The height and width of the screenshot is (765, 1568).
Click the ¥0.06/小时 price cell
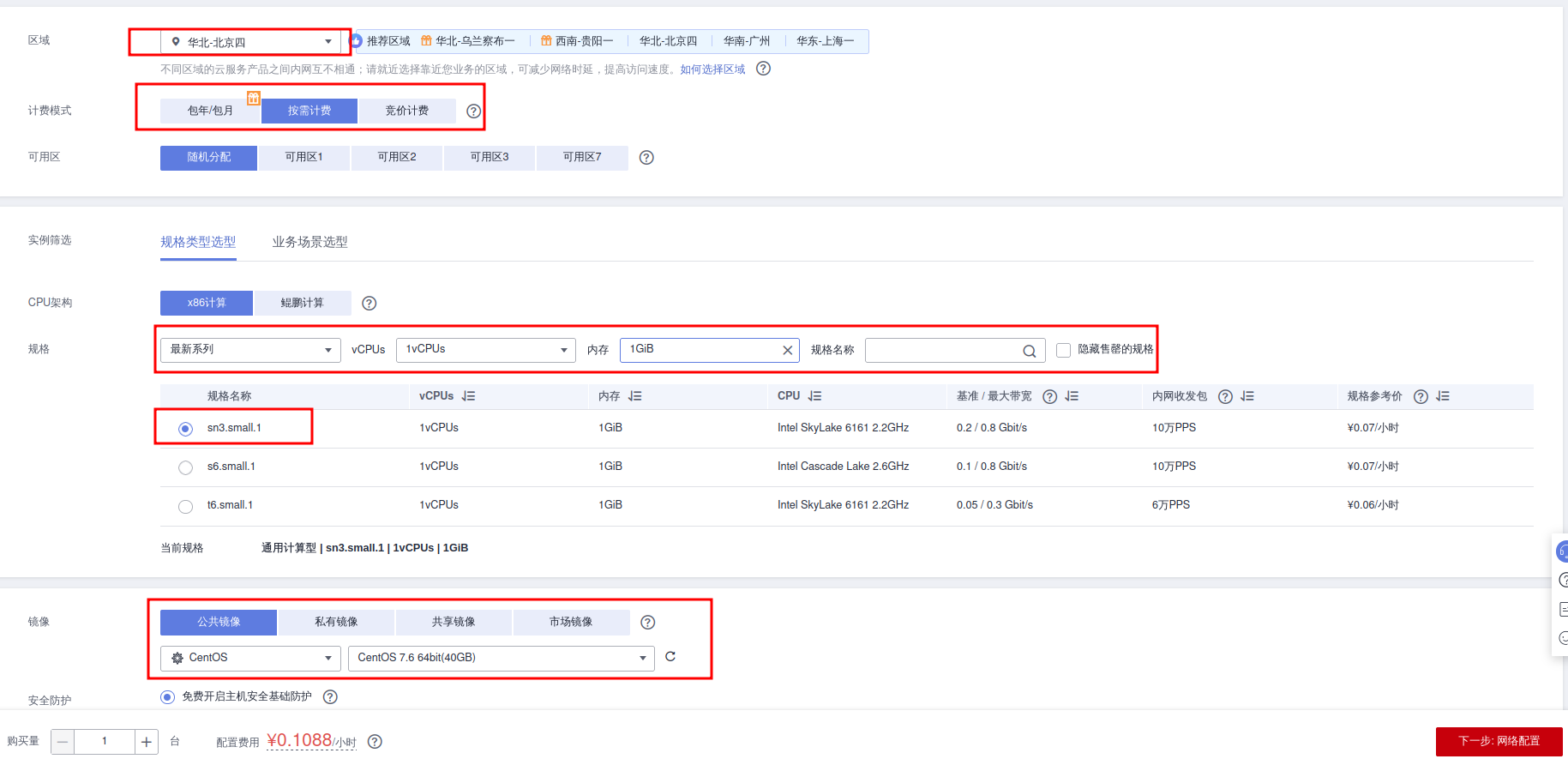pyautogui.click(x=1373, y=505)
